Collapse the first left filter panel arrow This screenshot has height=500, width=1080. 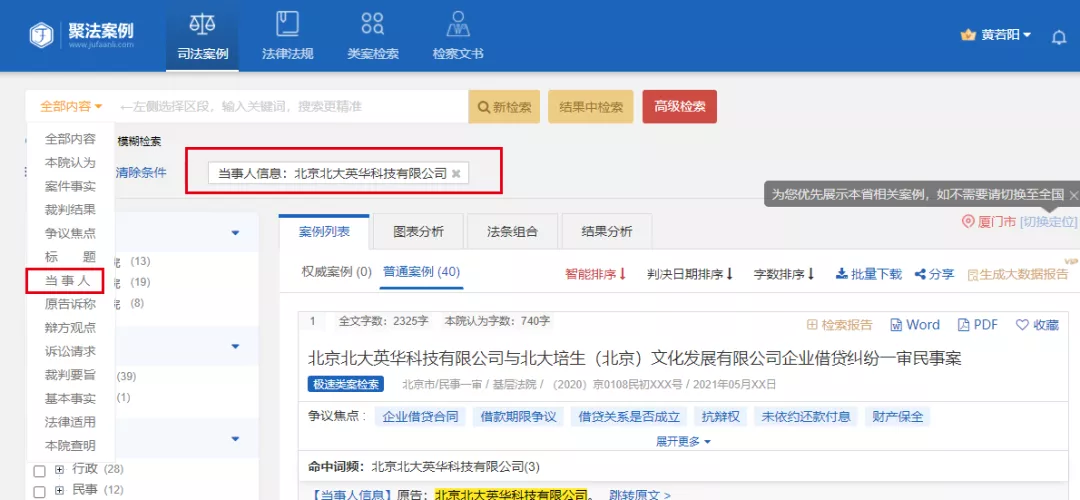coord(236,233)
